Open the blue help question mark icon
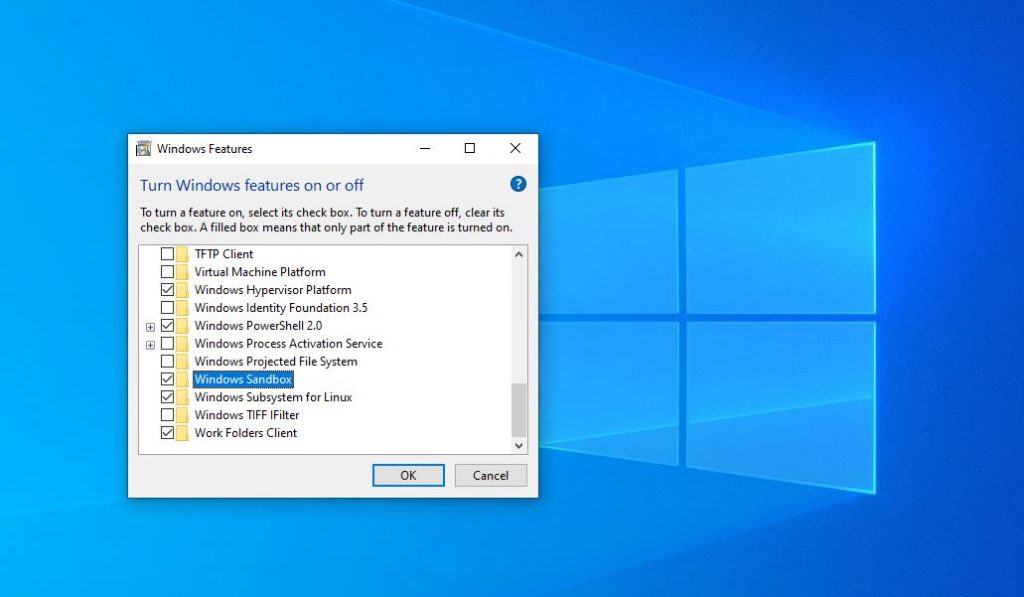 click(x=518, y=184)
